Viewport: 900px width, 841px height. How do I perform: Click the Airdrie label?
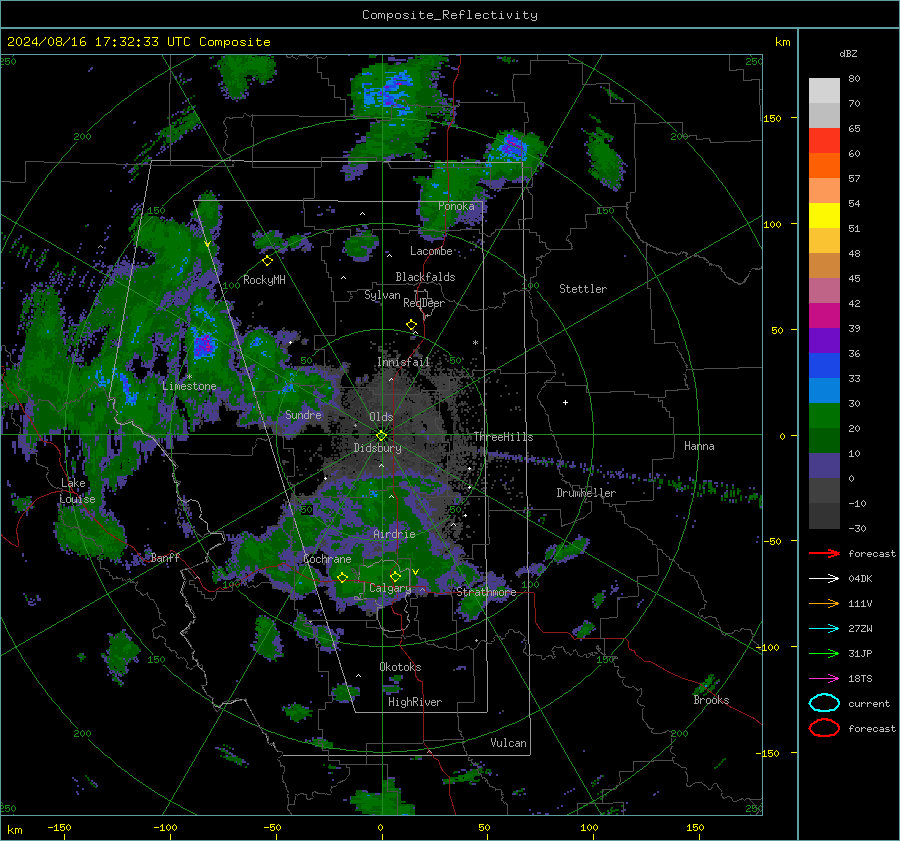[394, 534]
